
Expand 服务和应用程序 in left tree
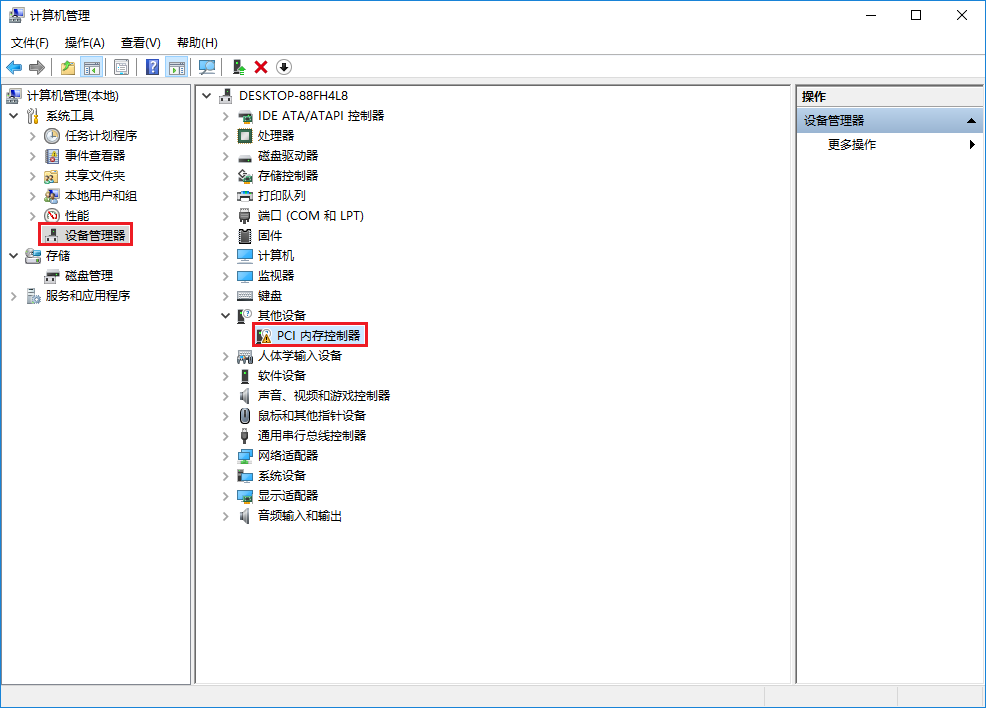pos(14,296)
